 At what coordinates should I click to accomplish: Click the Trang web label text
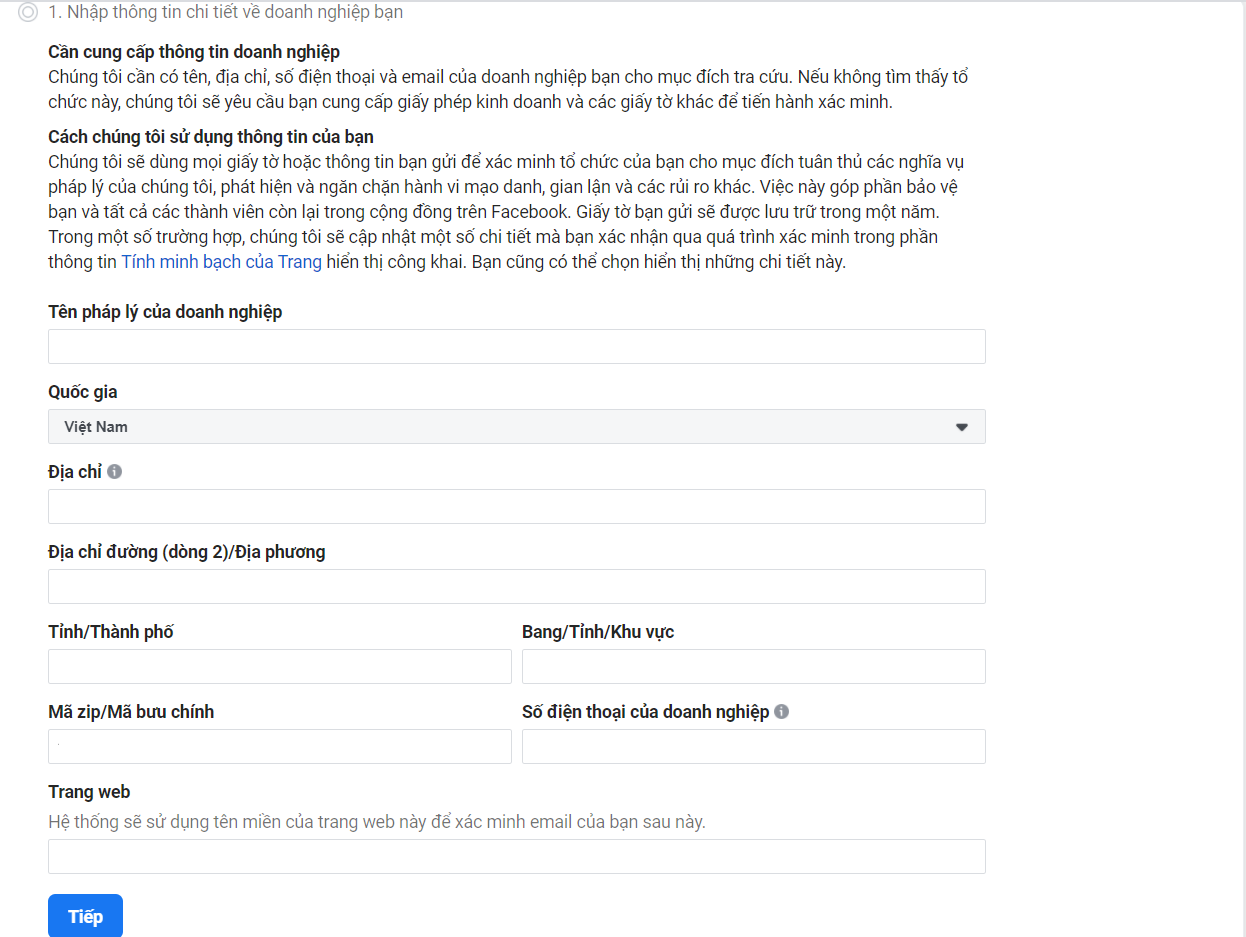89,792
